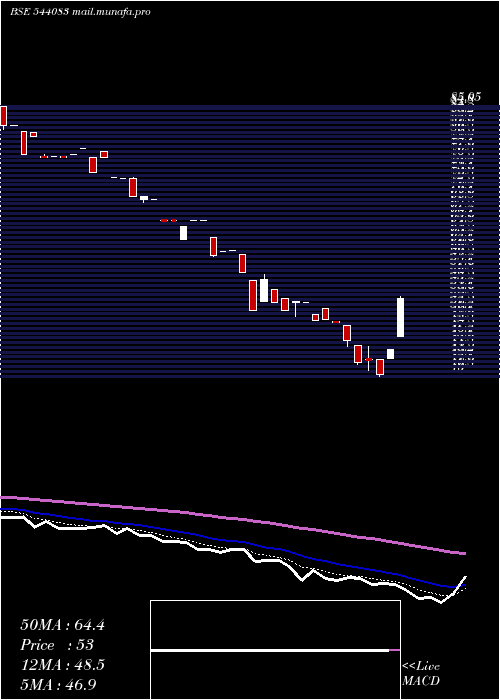500x700 pixels.
Task: Click the 'BSE 544088 mail.munafa.pro' title text
Action: click(80, 12)
